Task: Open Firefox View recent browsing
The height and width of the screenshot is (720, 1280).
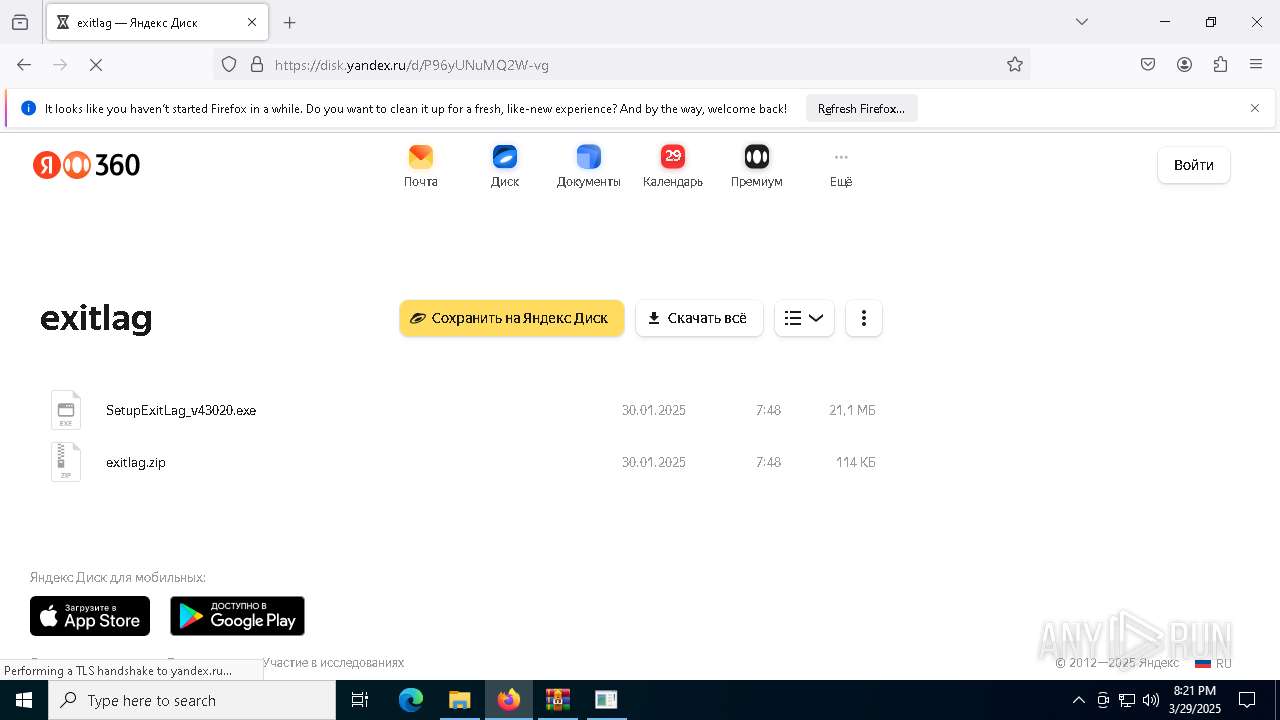Action: pyautogui.click(x=20, y=22)
